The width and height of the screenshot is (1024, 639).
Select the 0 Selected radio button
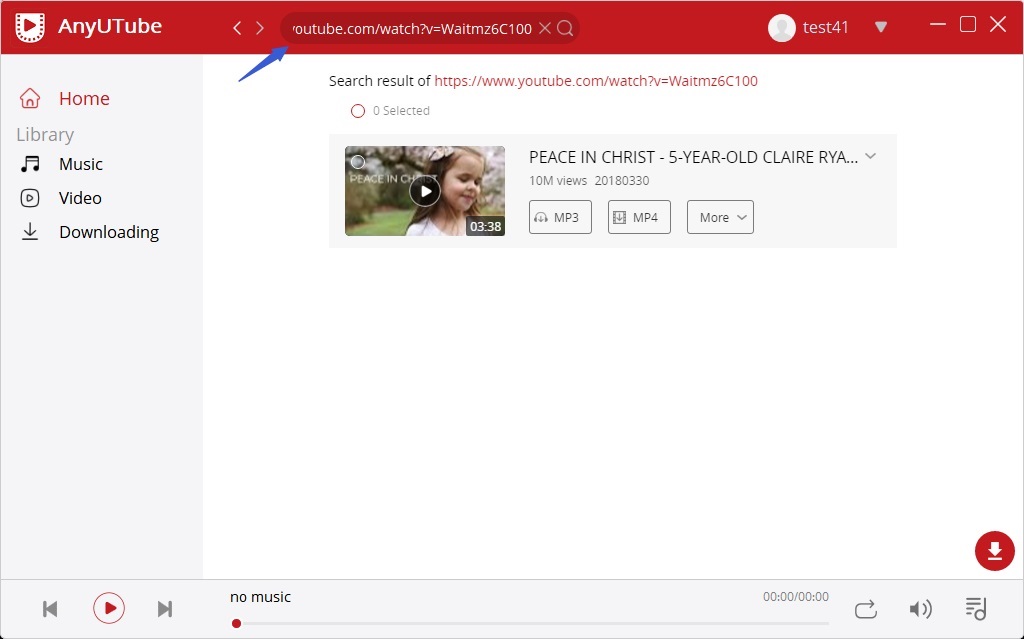(x=358, y=111)
